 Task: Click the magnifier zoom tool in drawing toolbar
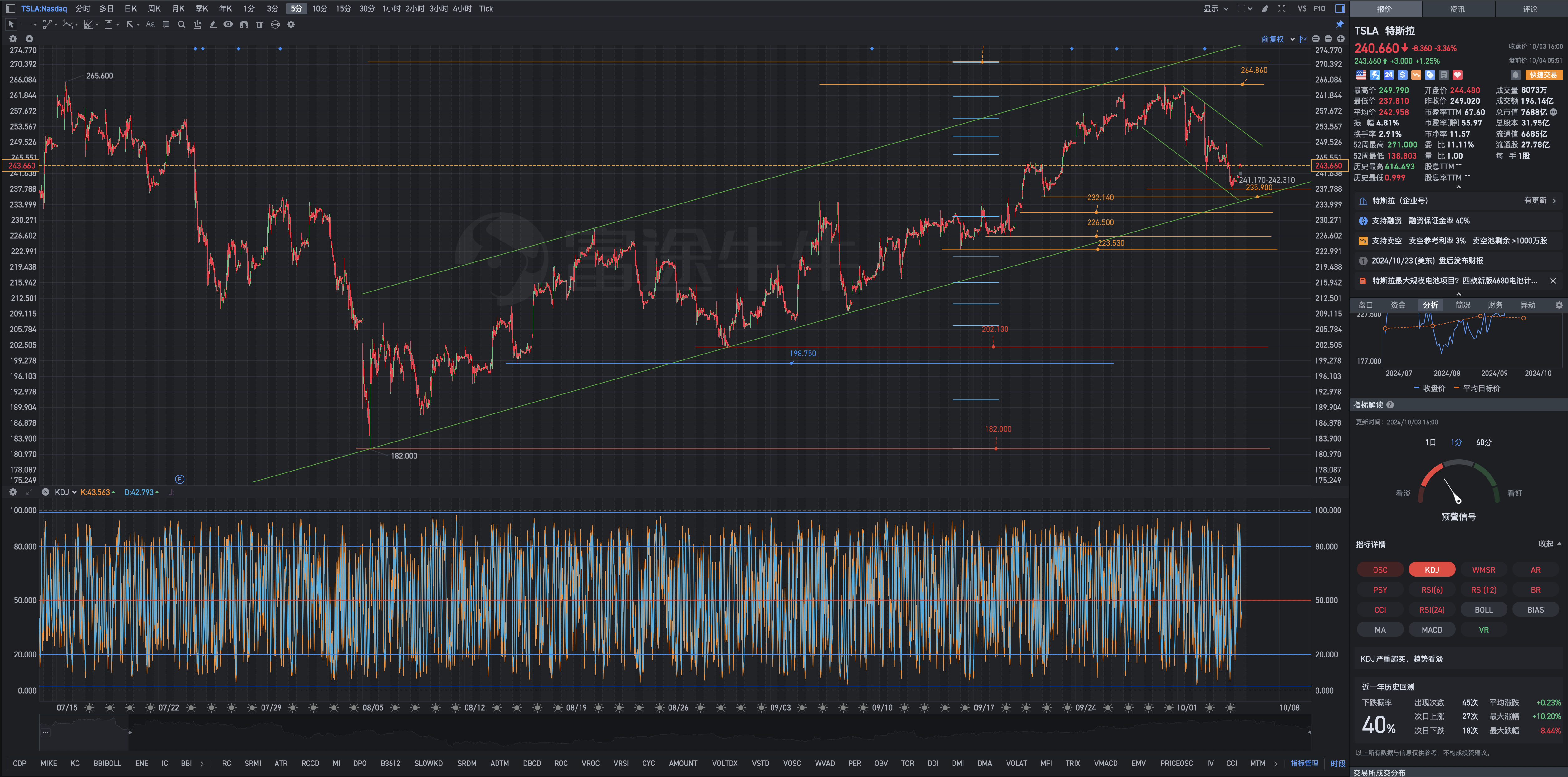(181, 24)
